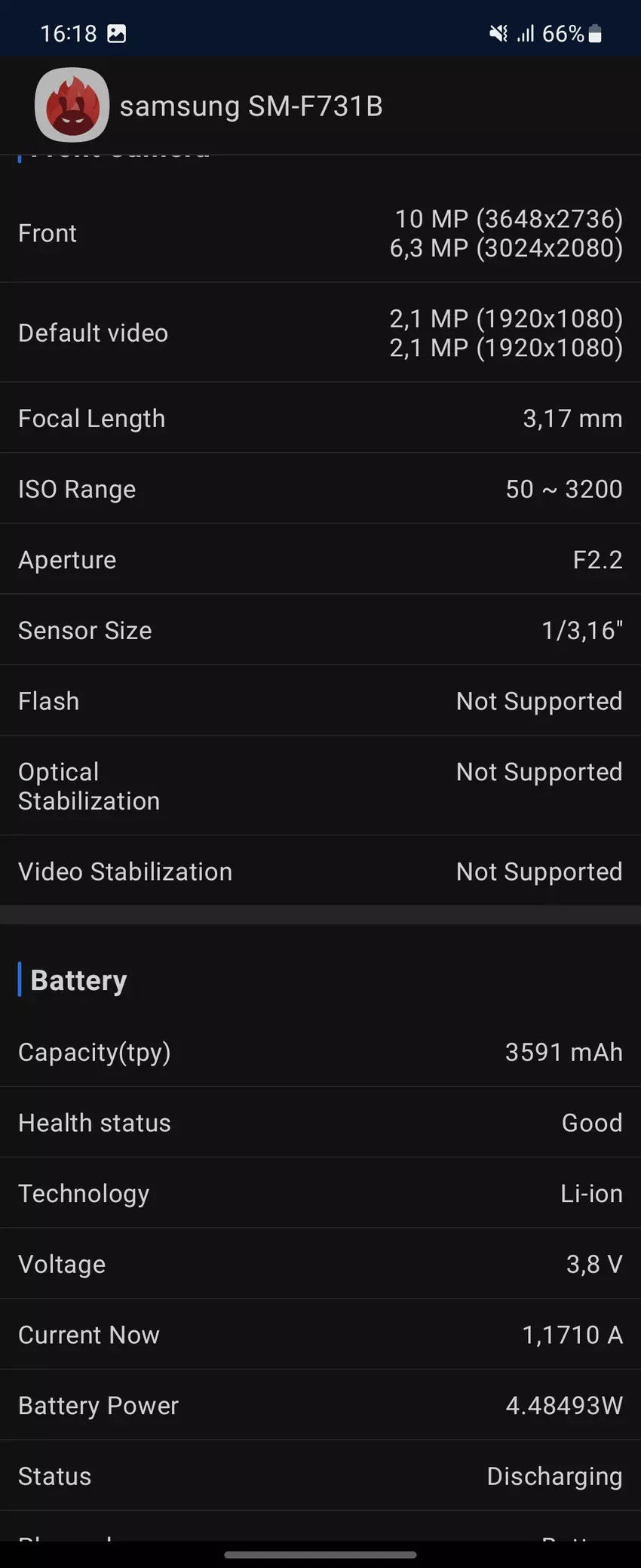This screenshot has width=641, height=1568.
Task: Select the Default video row
Action: tap(320, 333)
